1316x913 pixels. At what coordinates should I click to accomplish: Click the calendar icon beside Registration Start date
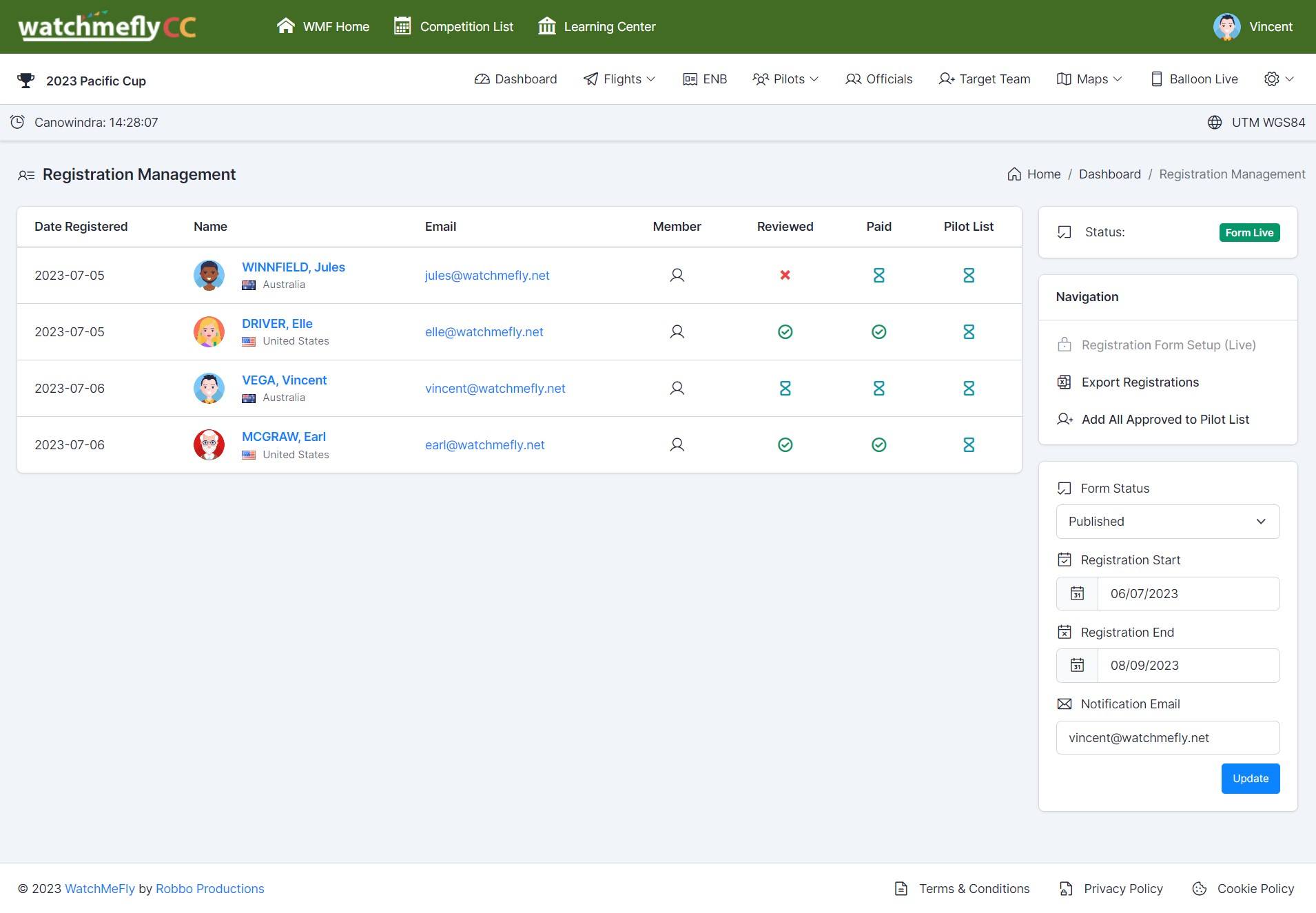click(x=1077, y=593)
